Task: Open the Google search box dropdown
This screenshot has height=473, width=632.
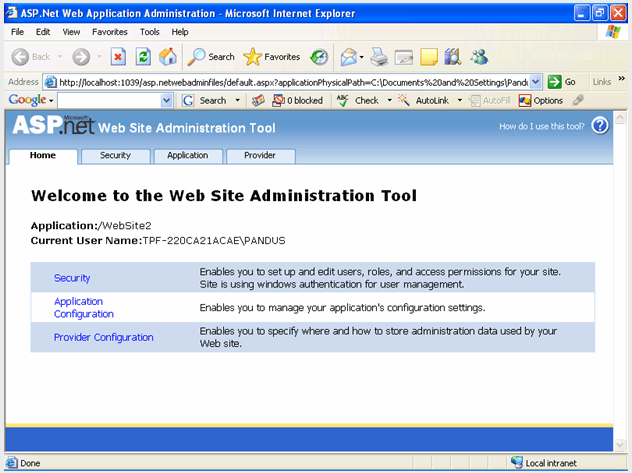Action: tap(166, 100)
